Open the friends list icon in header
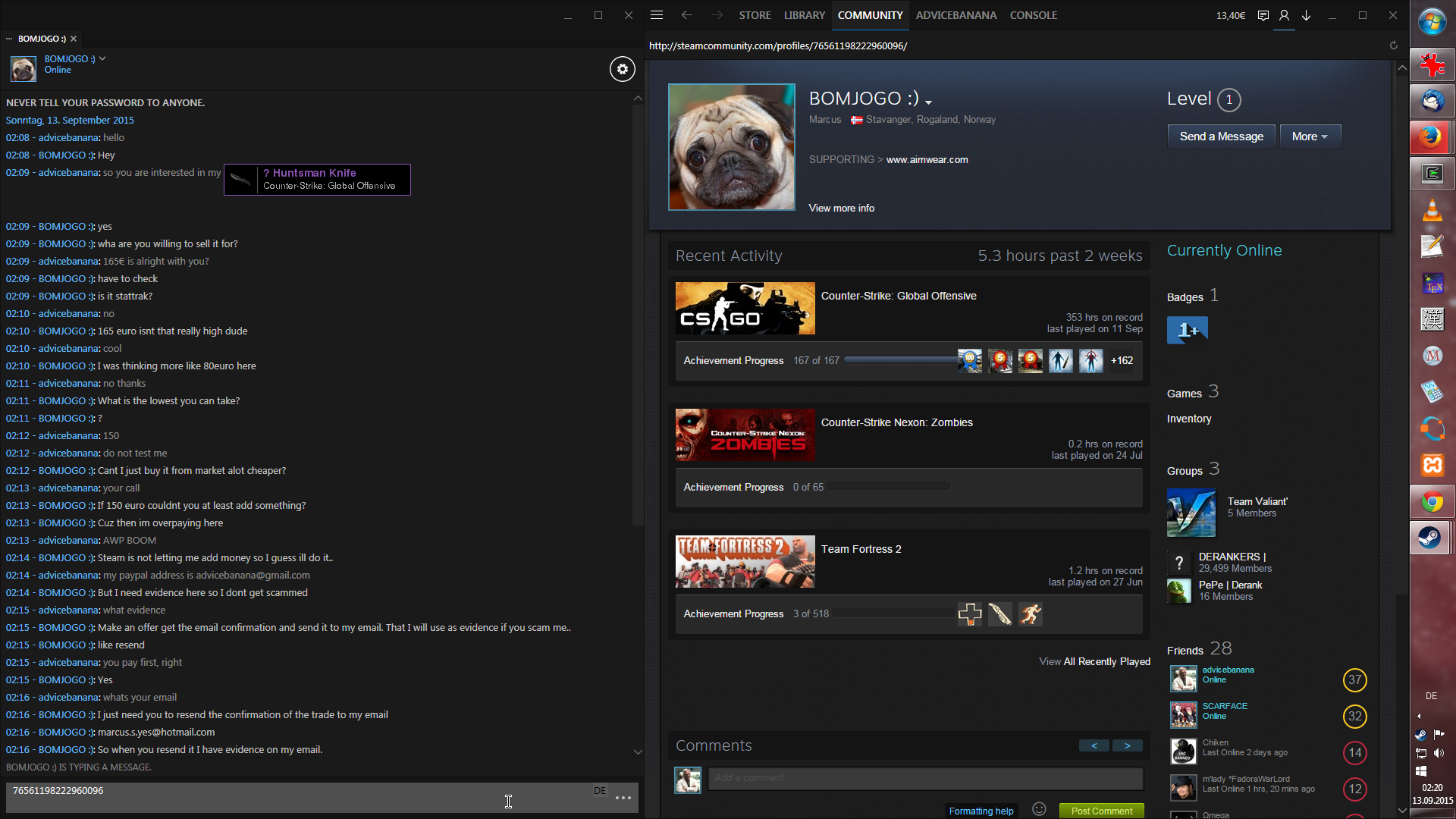 1284,15
